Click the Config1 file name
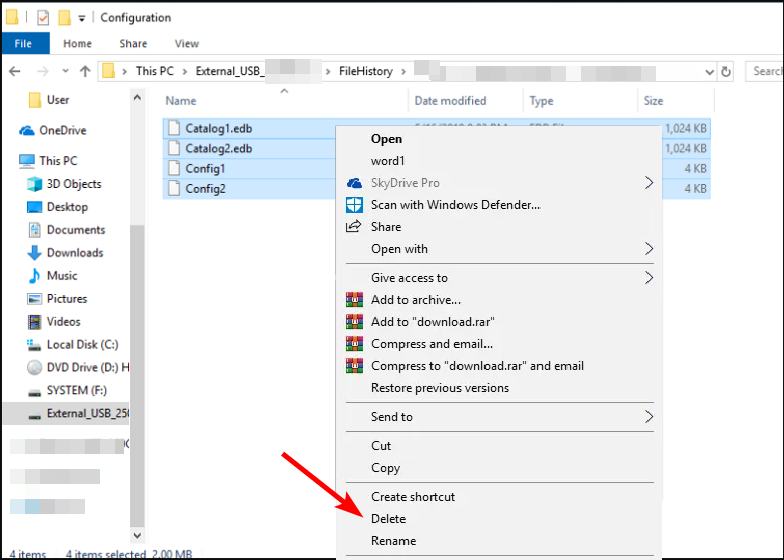 coord(205,168)
